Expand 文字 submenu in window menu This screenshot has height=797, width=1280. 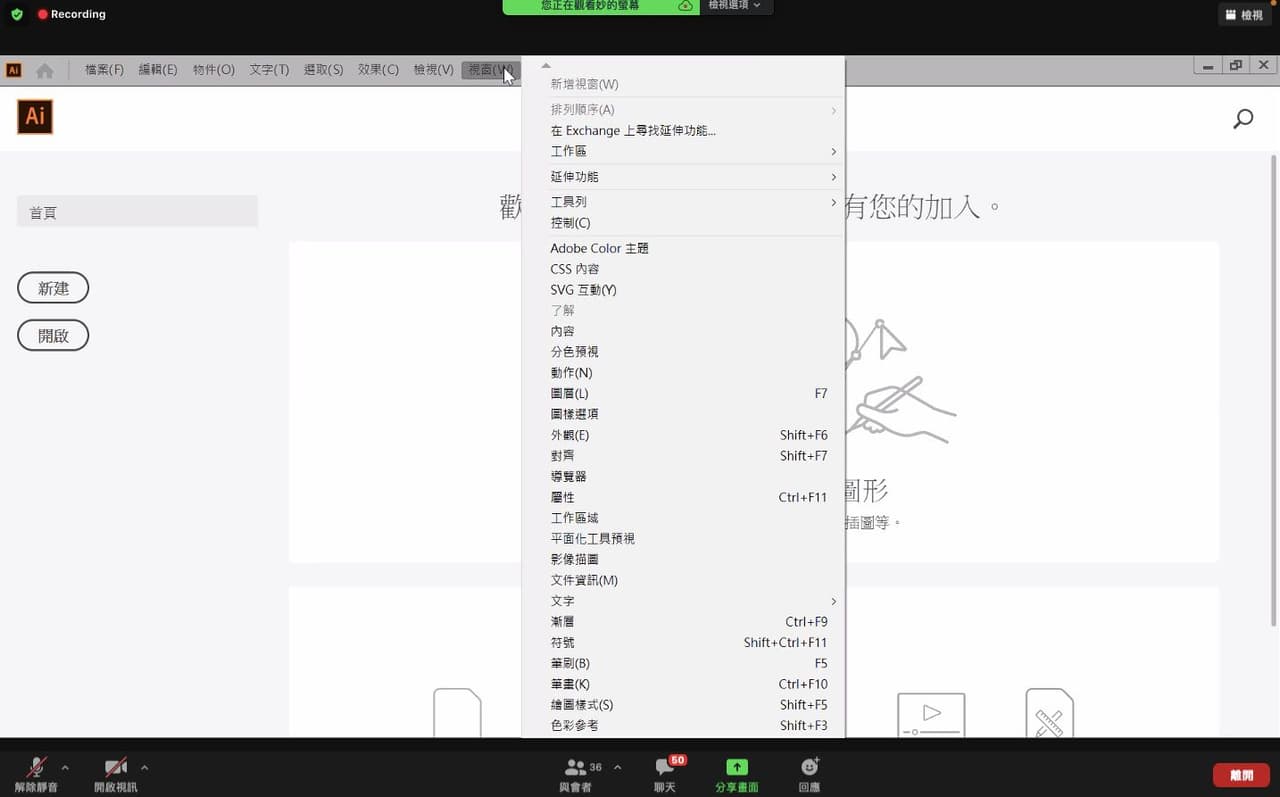pos(684,601)
